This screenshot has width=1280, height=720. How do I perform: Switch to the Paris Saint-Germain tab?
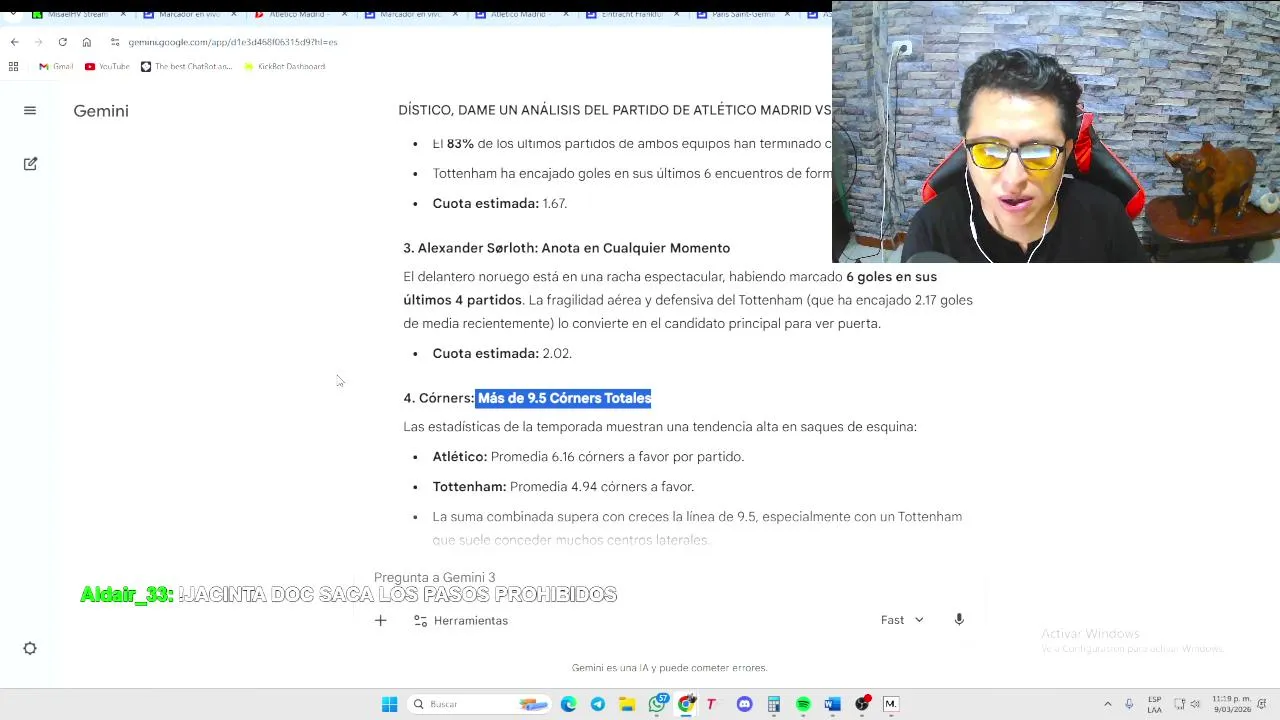742,14
